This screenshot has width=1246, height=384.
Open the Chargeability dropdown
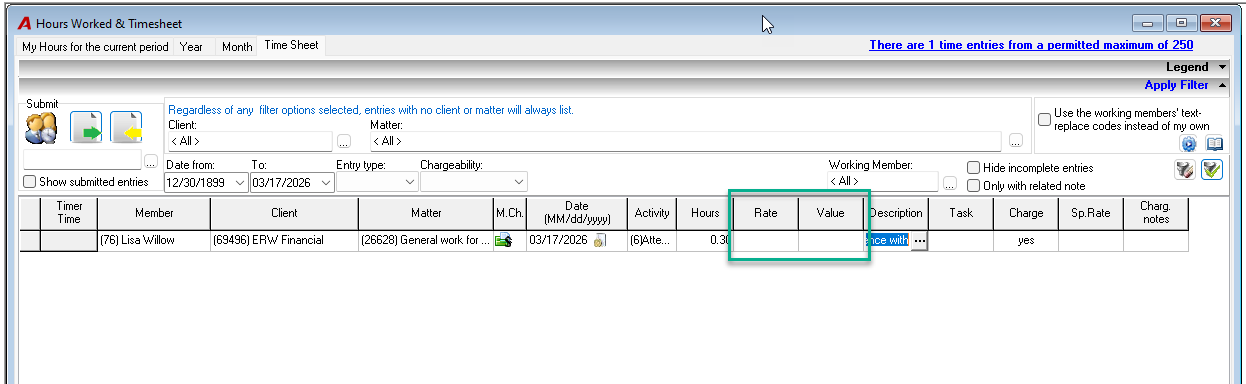tap(518, 182)
